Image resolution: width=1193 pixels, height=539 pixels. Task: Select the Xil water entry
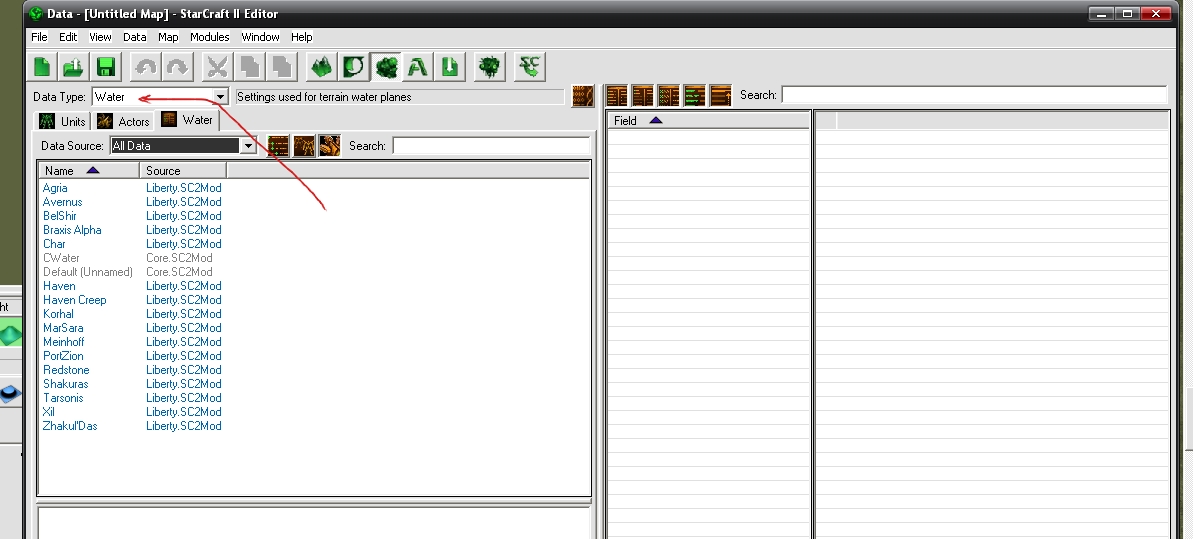pyautogui.click(x=49, y=412)
